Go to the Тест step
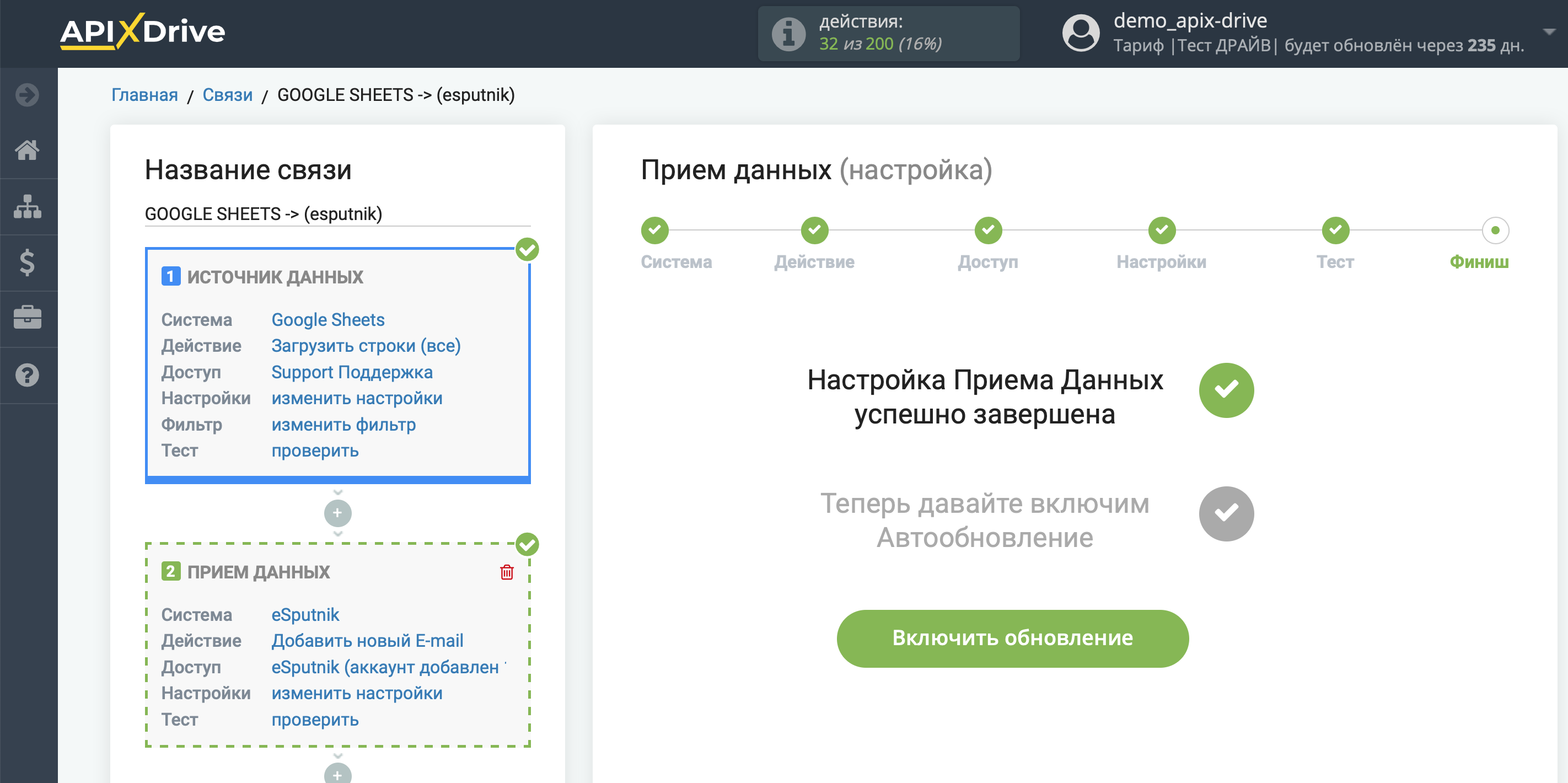This screenshot has height=783, width=1568. click(1335, 230)
